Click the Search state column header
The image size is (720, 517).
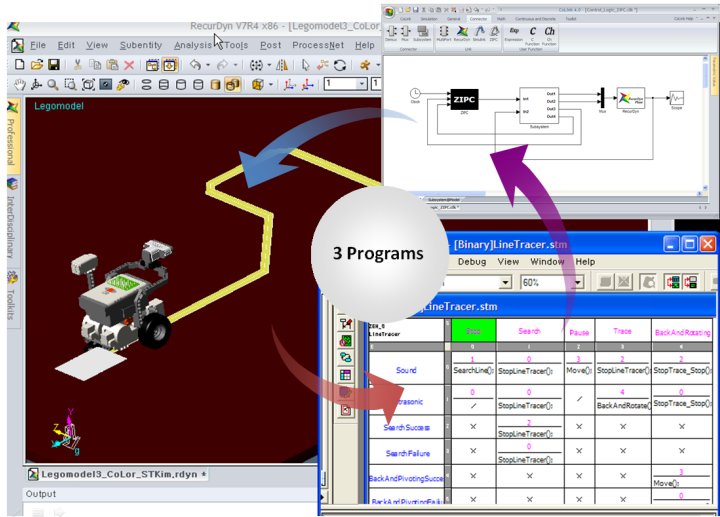point(529,331)
